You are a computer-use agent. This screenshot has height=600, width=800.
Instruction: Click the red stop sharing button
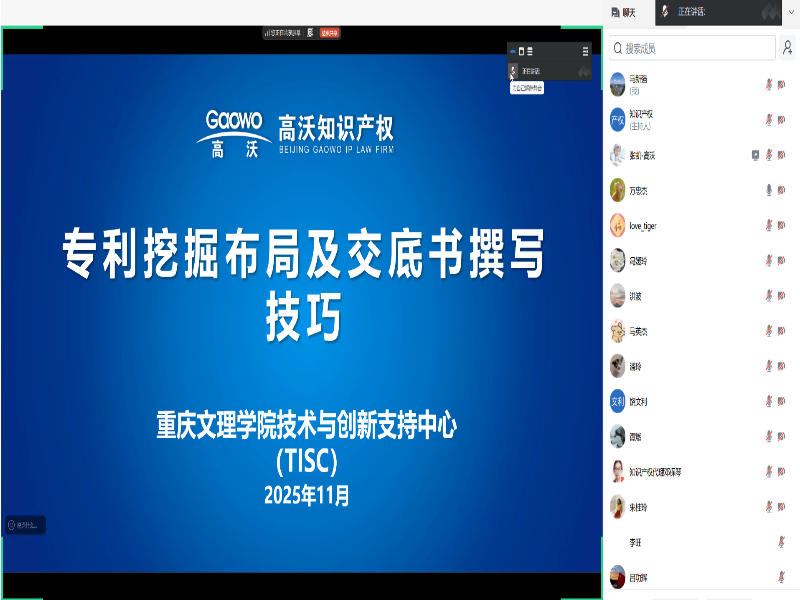coord(329,33)
